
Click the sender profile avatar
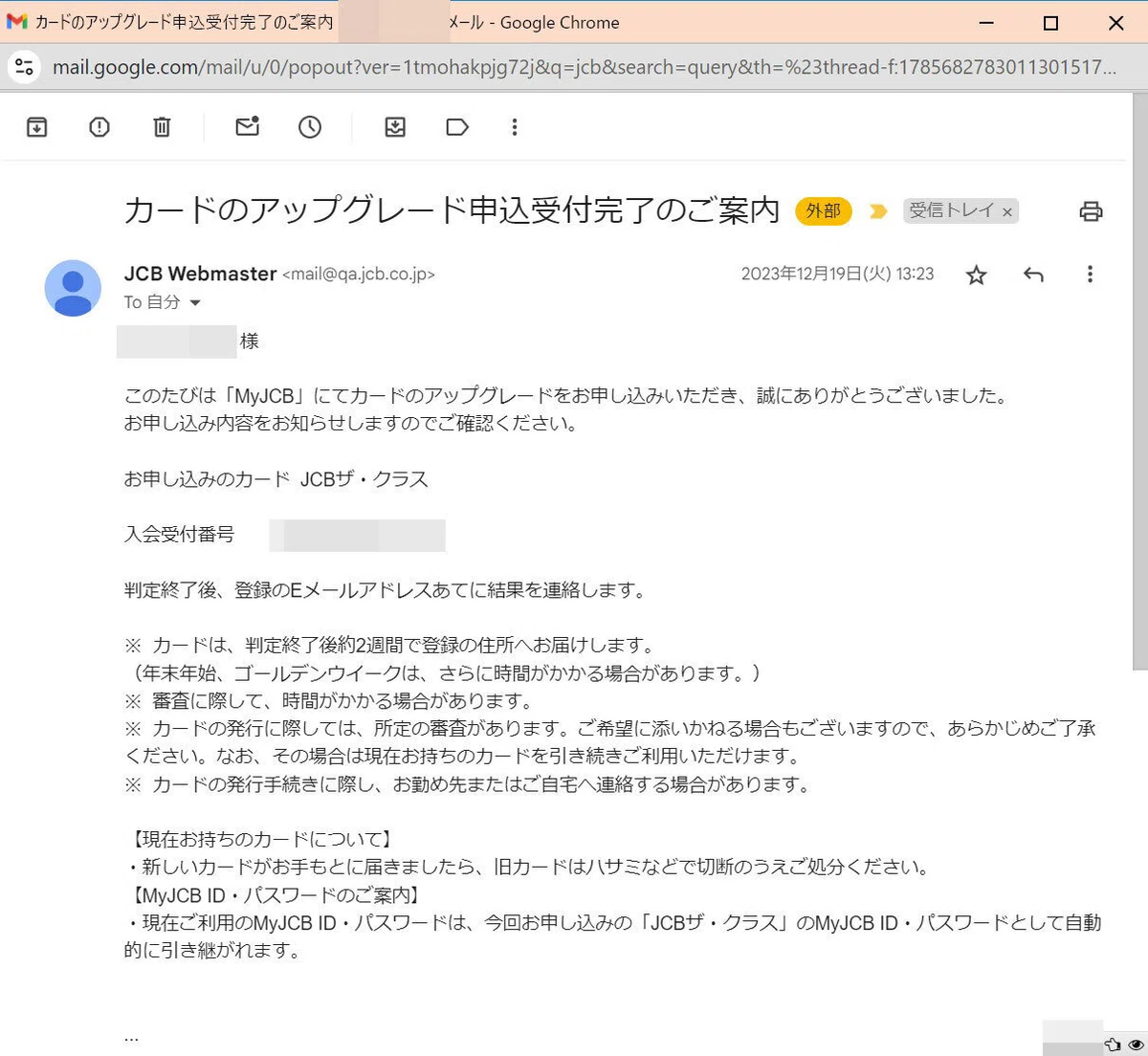(73, 288)
